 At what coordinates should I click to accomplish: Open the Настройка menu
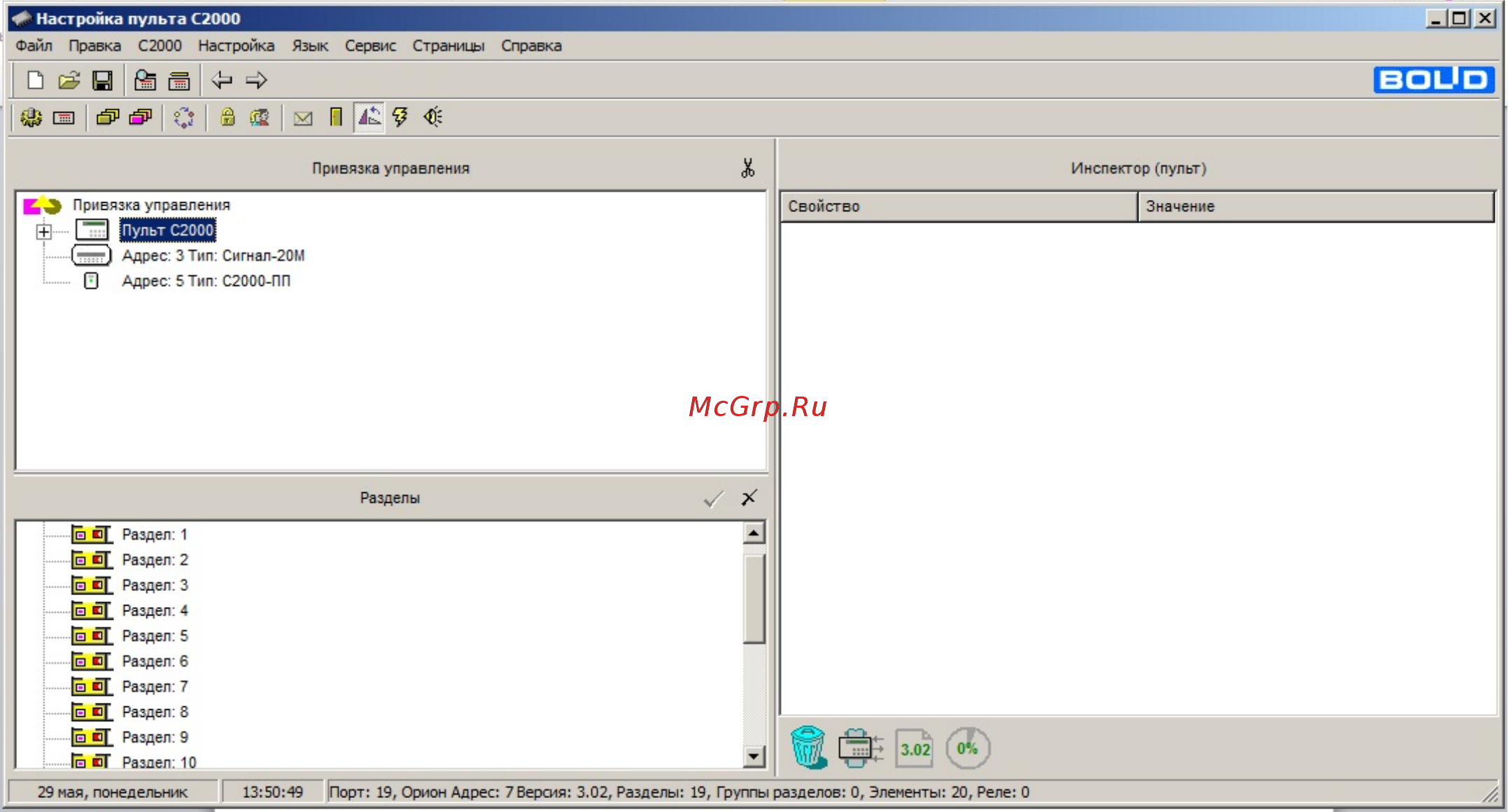coord(236,46)
